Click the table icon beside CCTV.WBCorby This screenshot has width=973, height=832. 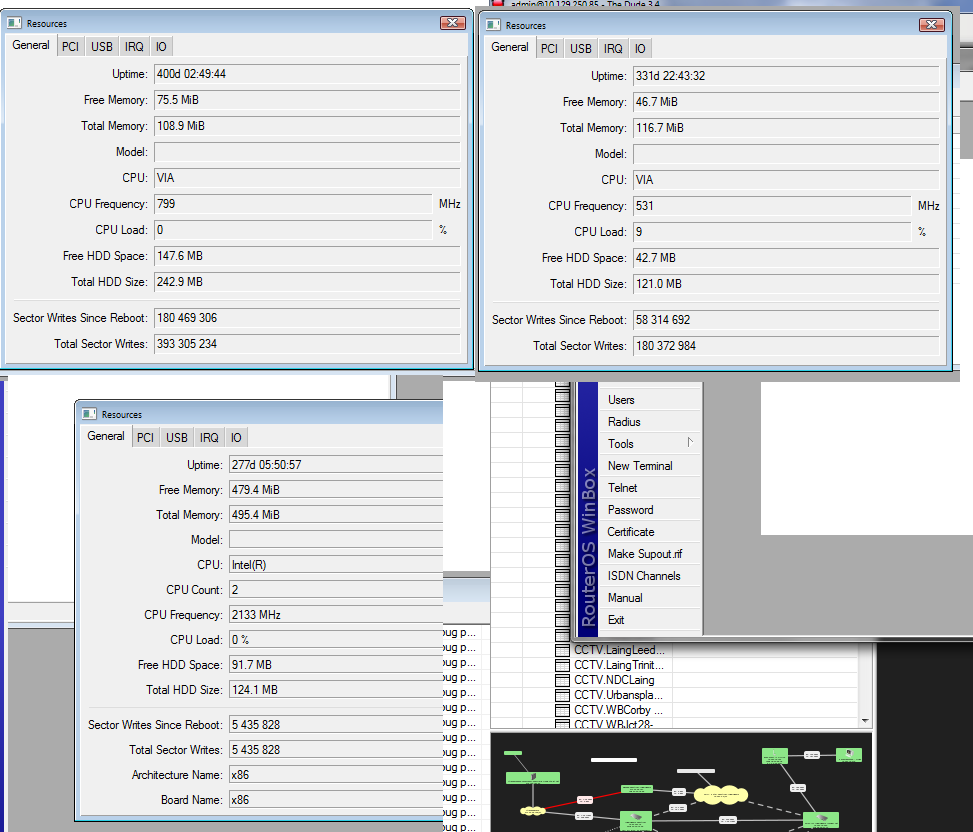click(x=562, y=710)
